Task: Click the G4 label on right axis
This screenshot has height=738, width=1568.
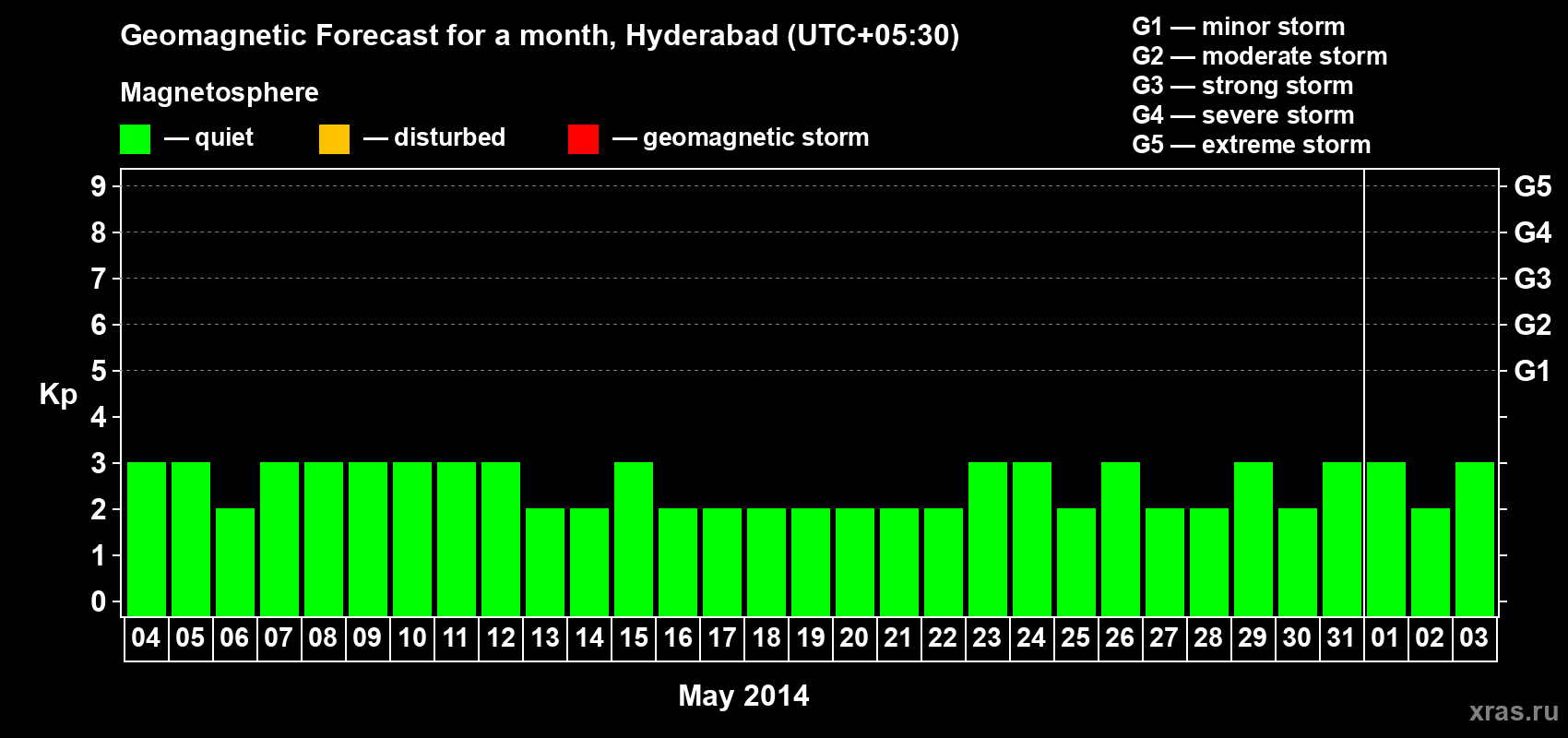Action: pyautogui.click(x=1533, y=232)
